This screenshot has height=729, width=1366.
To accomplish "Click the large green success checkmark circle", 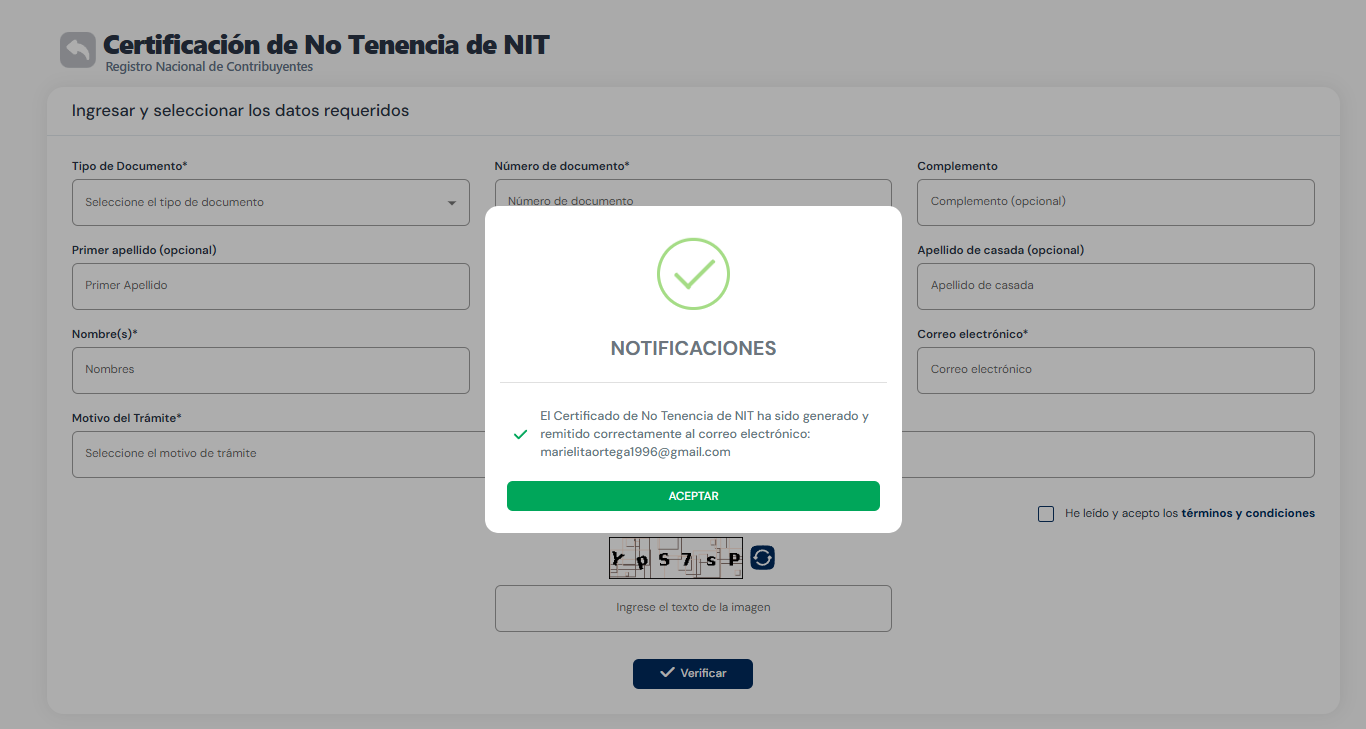I will pyautogui.click(x=693, y=274).
